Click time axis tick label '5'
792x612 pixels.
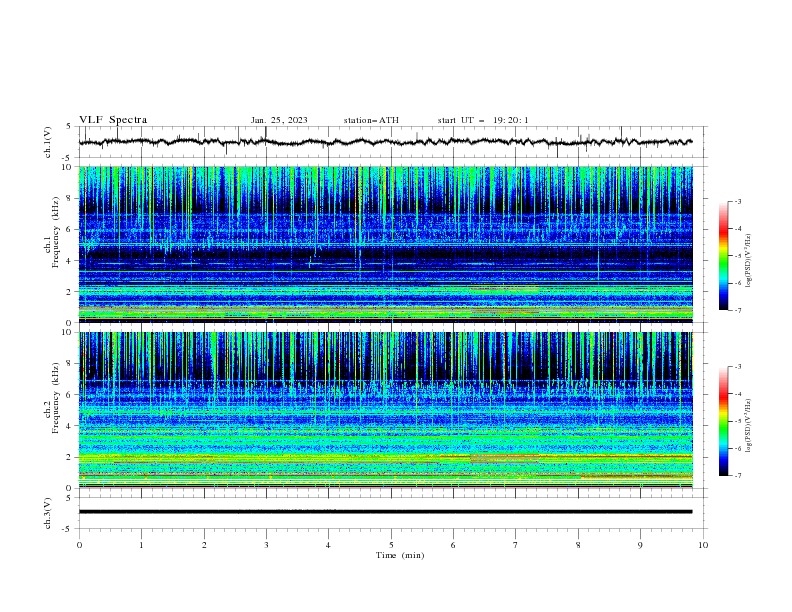tap(391, 545)
